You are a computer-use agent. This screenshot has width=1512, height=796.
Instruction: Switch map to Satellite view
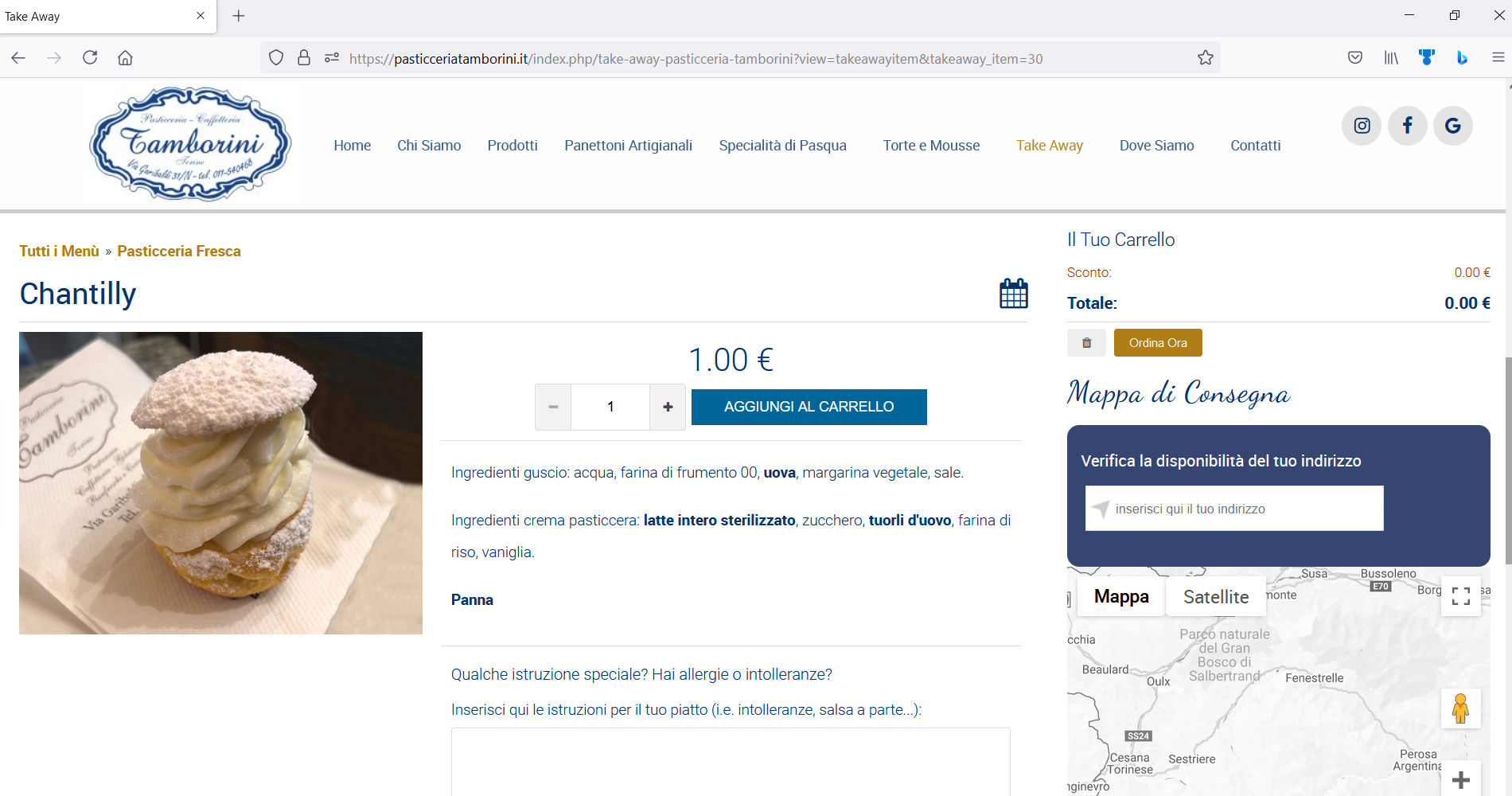tap(1215, 597)
